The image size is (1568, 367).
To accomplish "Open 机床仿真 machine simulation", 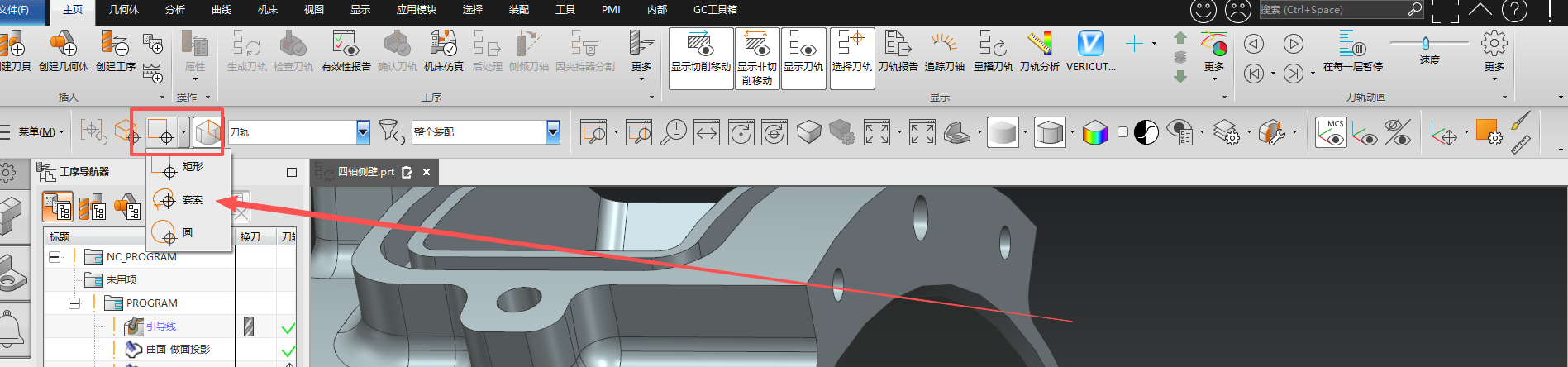I will point(443,50).
